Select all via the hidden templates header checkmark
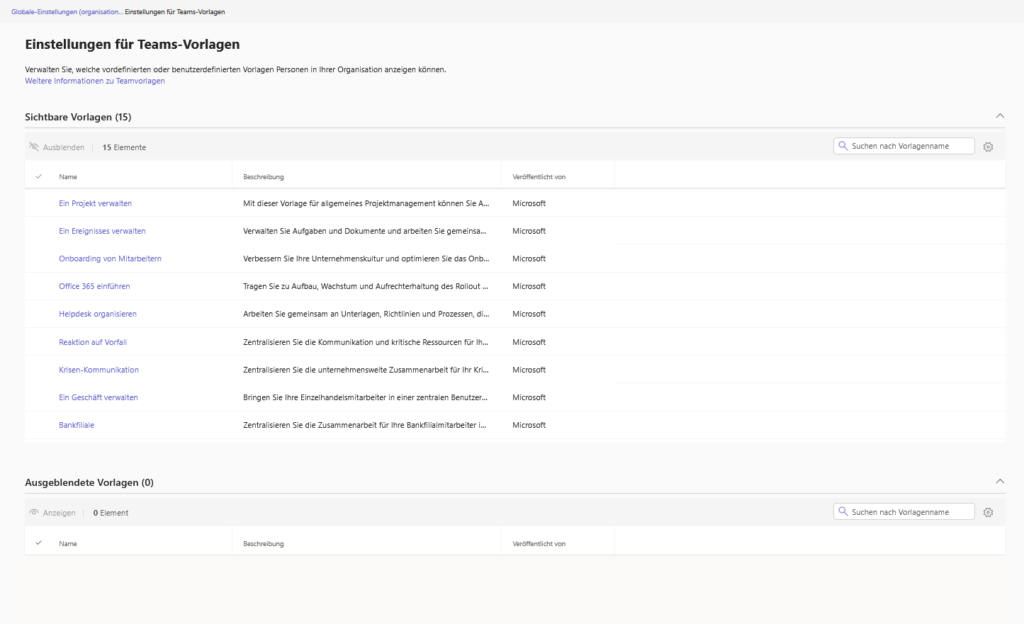 (39, 542)
